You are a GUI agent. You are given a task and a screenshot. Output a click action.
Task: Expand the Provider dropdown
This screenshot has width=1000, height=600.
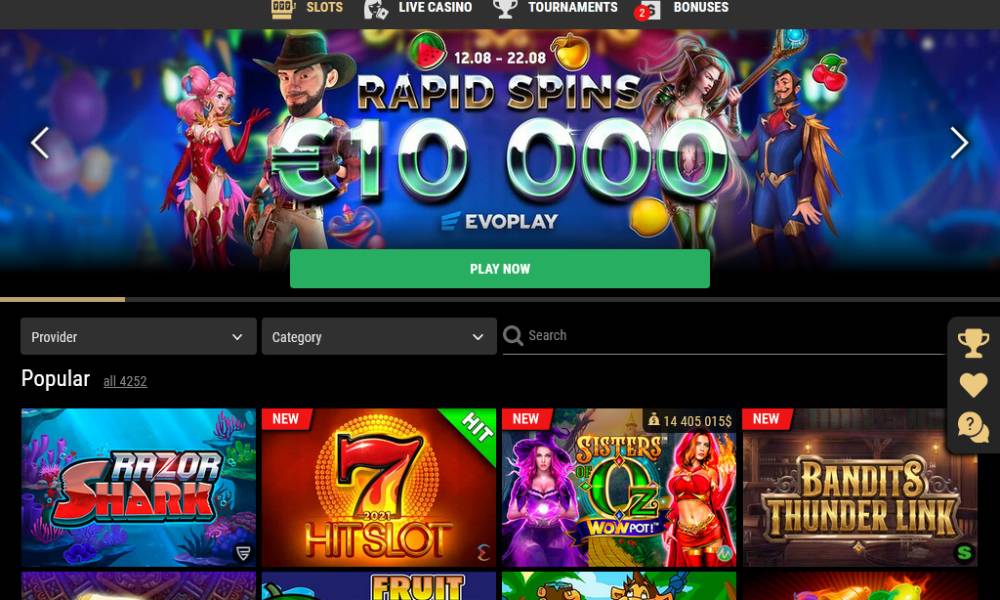coord(138,337)
